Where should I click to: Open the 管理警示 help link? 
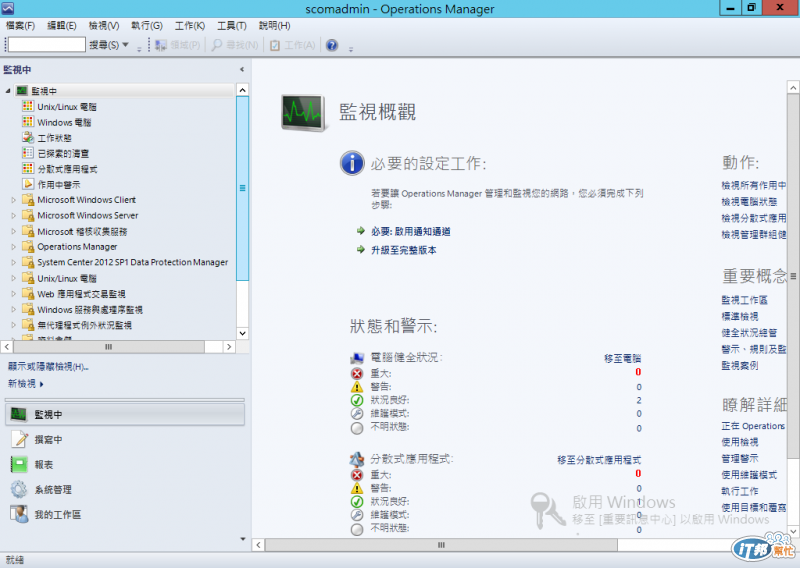(740, 459)
